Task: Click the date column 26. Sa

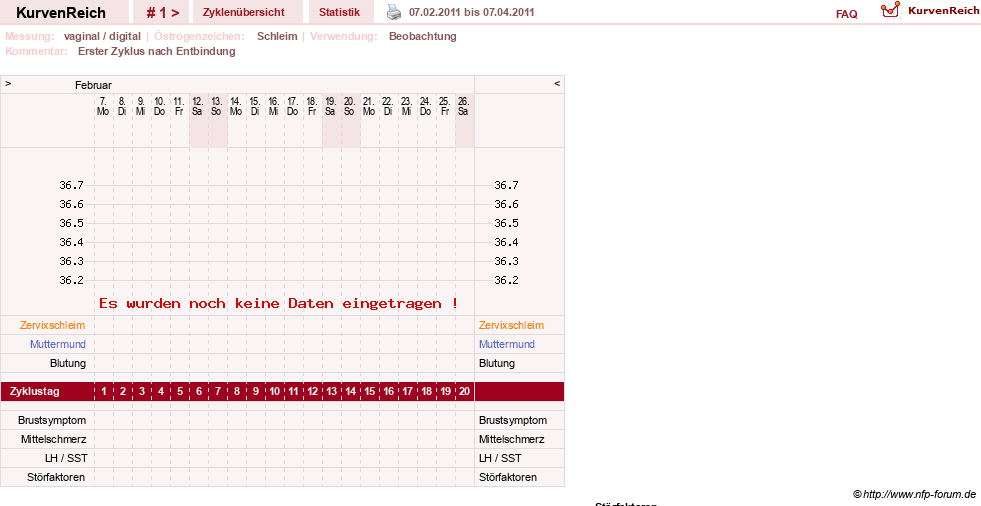Action: click(x=463, y=106)
